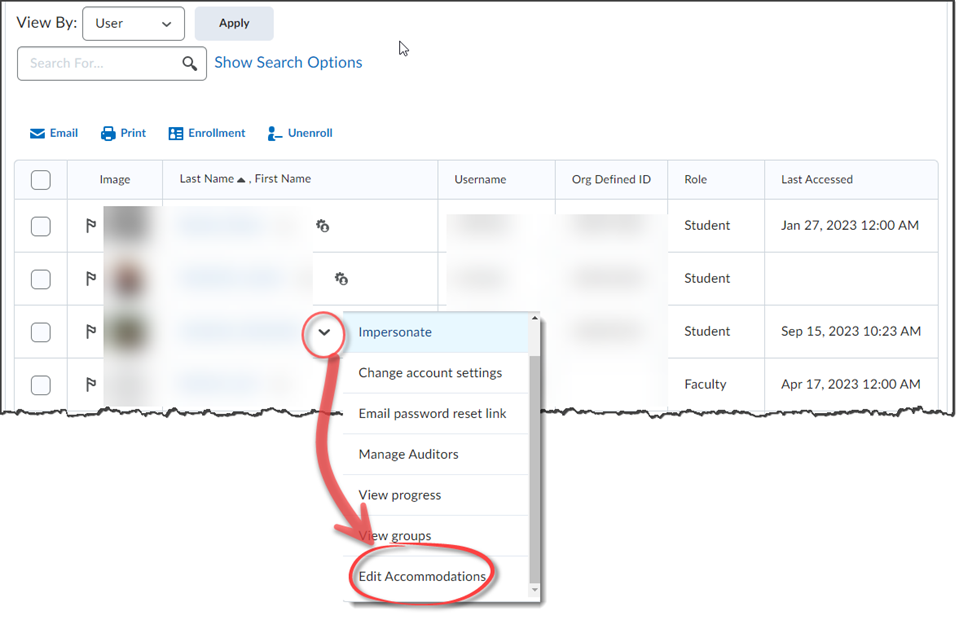Click the circled chevron next to user name
959x620 pixels.
(x=324, y=332)
